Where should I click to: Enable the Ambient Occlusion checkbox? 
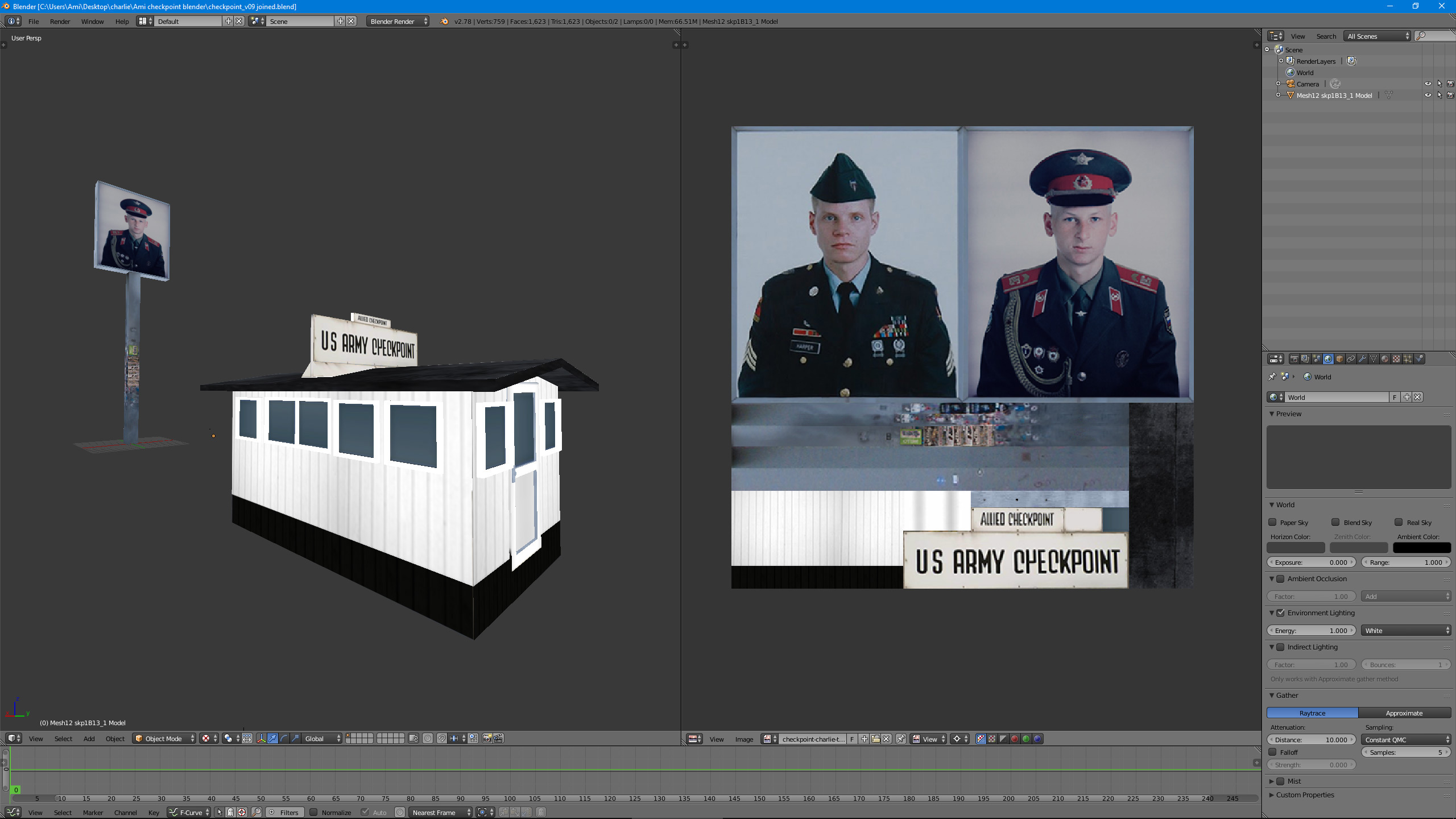(x=1280, y=579)
